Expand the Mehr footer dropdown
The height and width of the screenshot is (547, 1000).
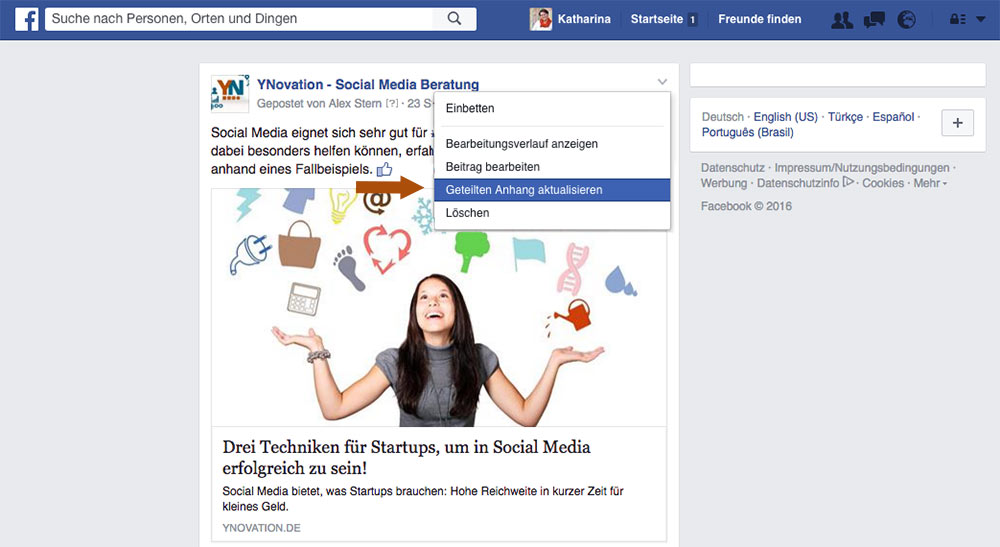pos(930,184)
